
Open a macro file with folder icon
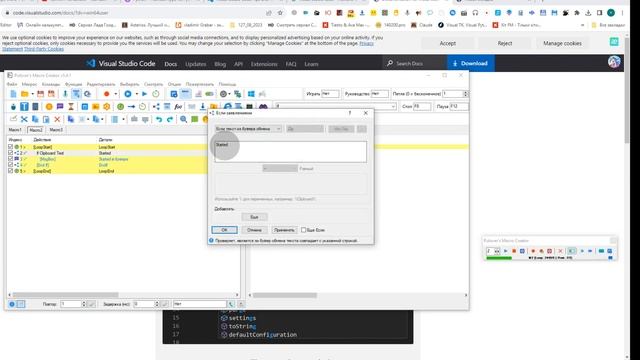[x=24, y=94]
